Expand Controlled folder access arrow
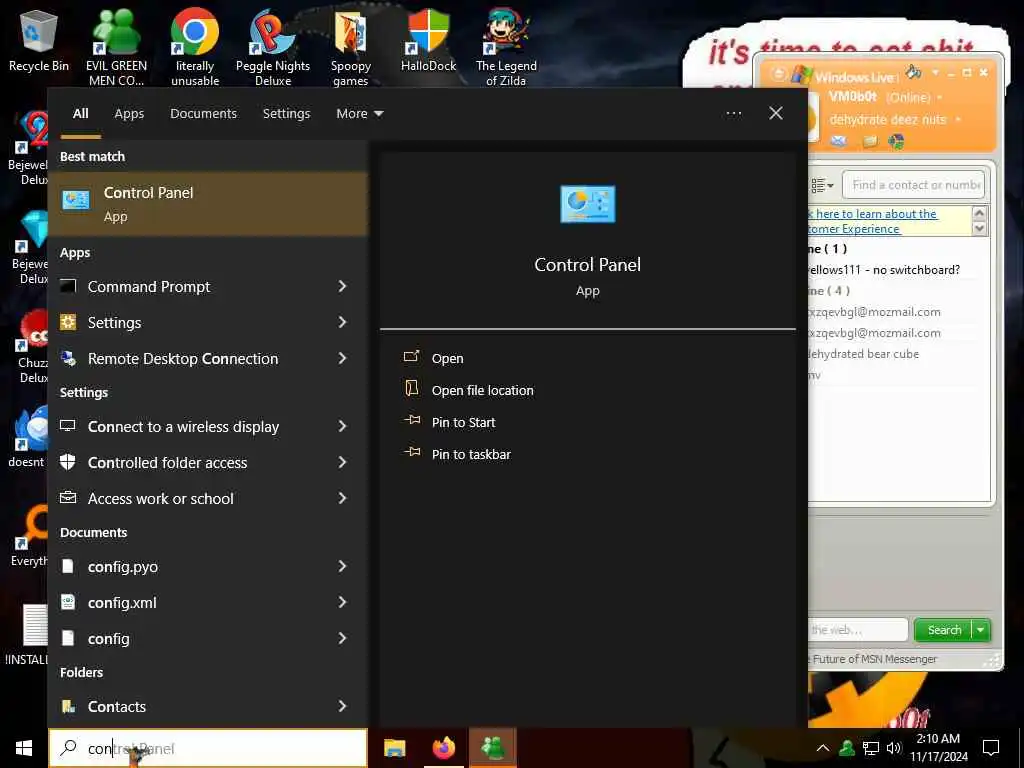 342,462
